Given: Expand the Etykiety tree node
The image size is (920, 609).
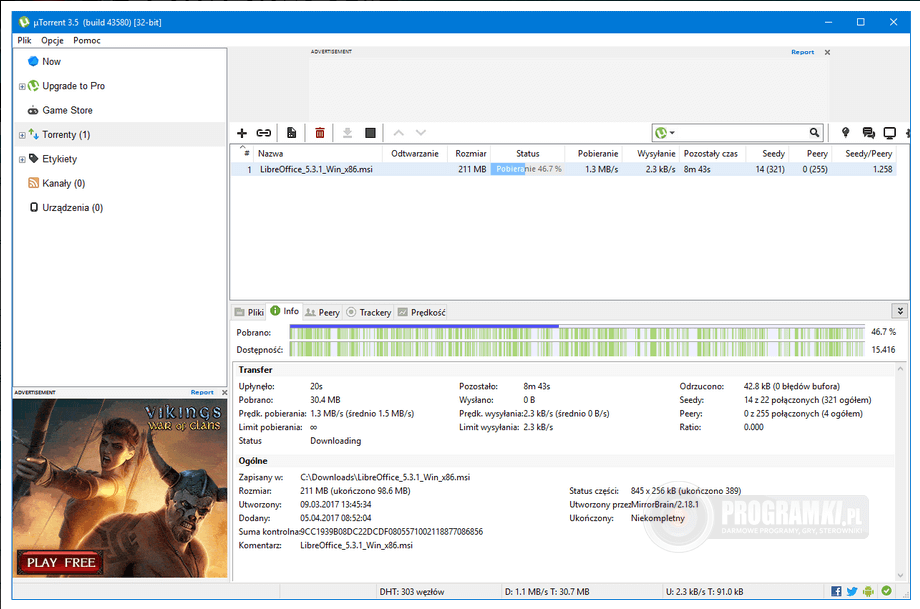Looking at the screenshot, I should pos(22,160).
